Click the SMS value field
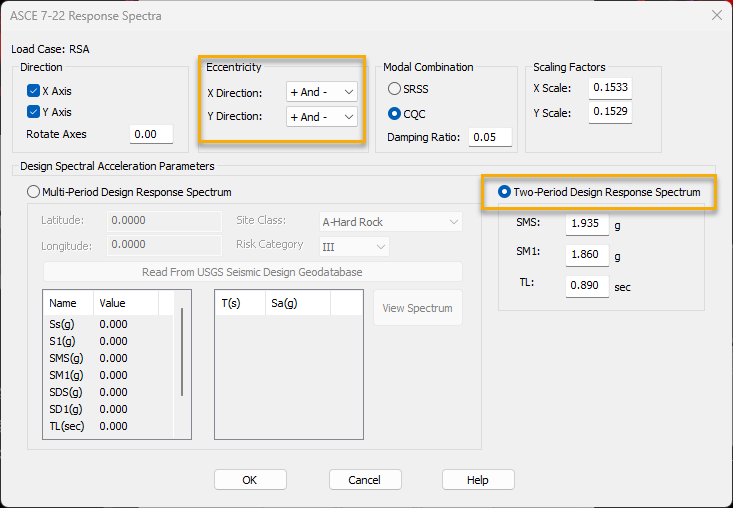This screenshot has height=508, width=733. point(587,224)
